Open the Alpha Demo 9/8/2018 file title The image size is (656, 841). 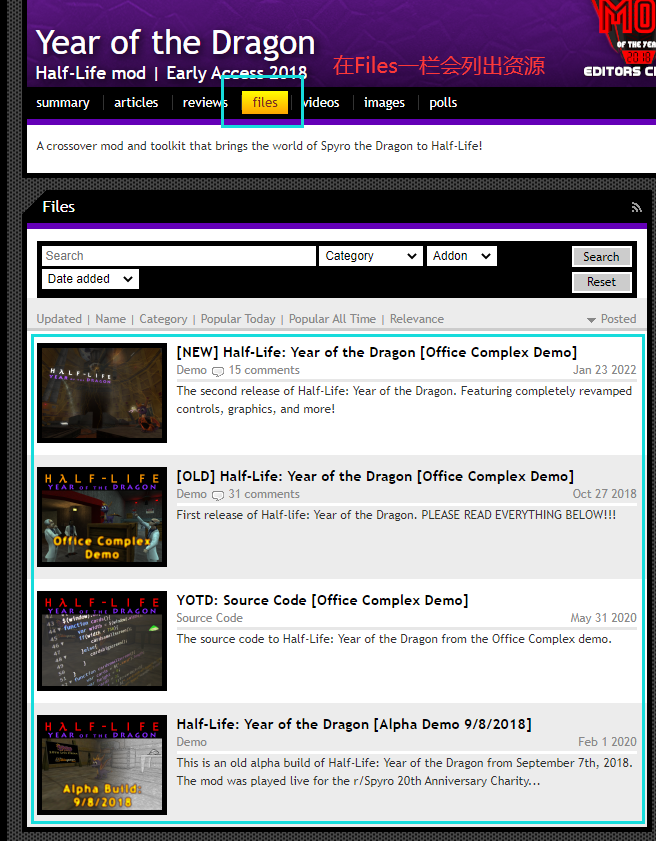pyautogui.click(x=354, y=724)
